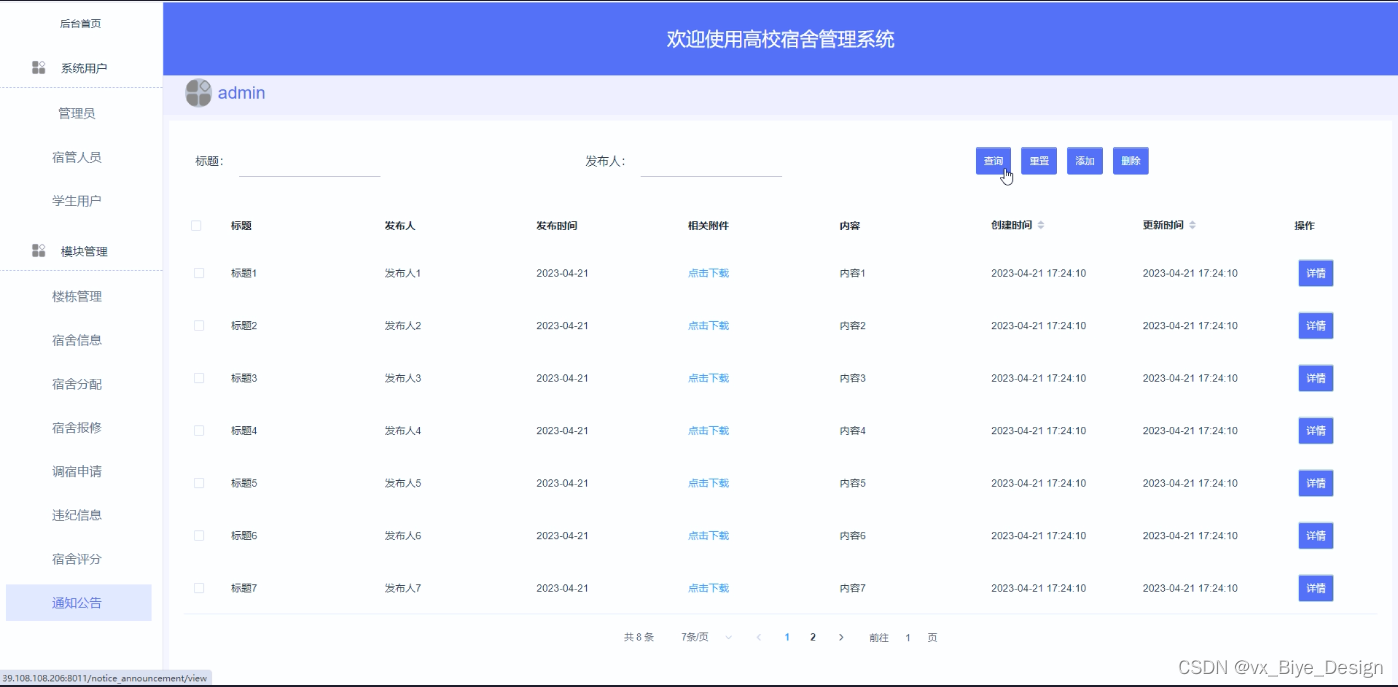
Task: Click the 删除 delete button
Action: coord(1131,161)
